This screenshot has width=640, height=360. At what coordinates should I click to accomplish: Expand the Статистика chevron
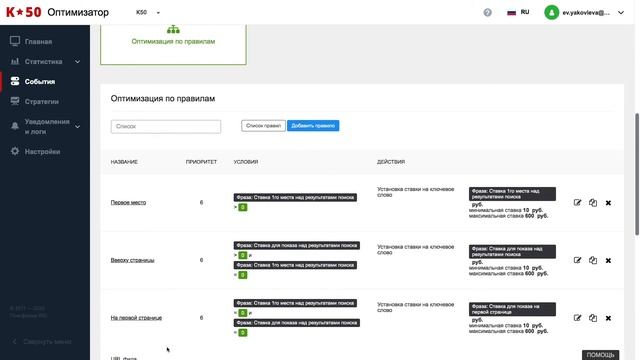[x=78, y=62]
